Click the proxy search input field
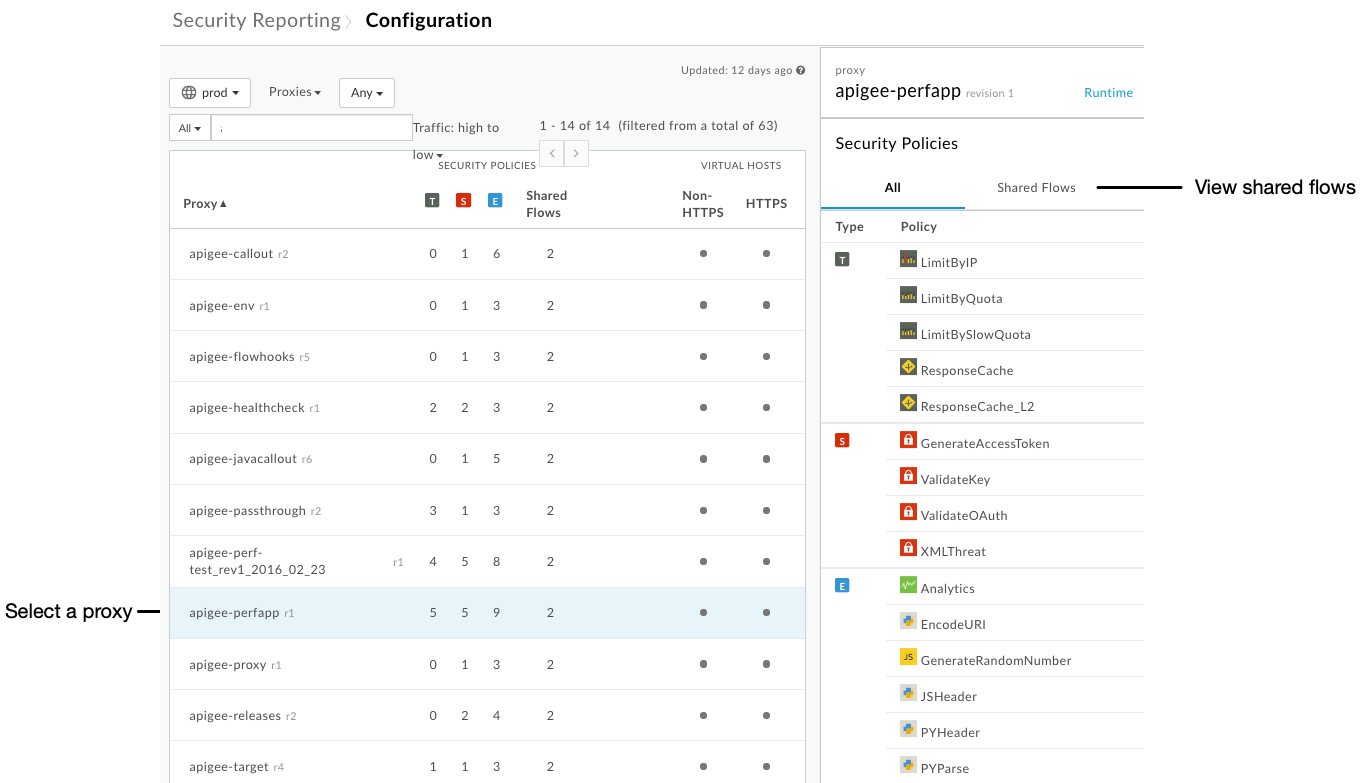 click(x=310, y=127)
